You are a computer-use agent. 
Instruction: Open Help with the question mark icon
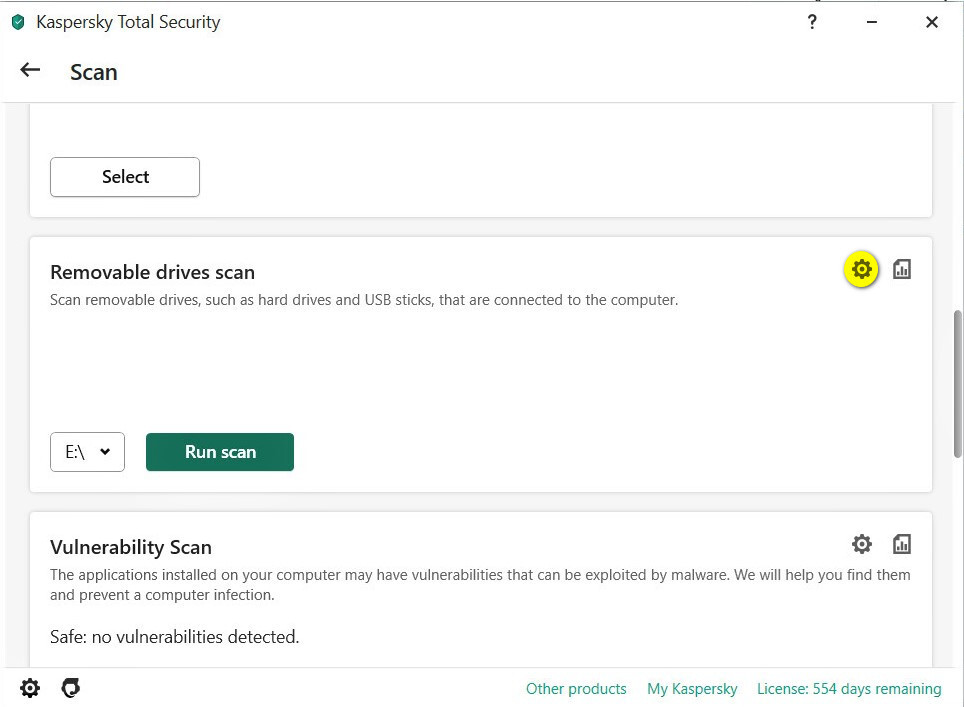click(812, 22)
